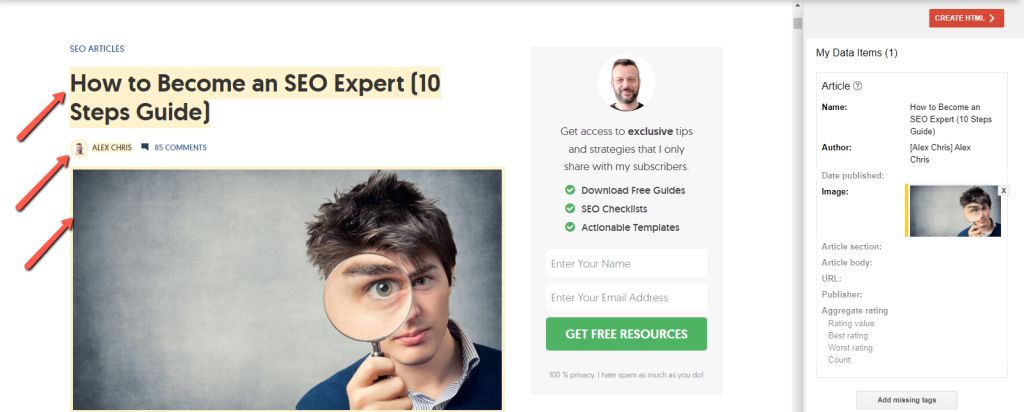The image size is (1024, 412).
Task: Select the image thumbnail in the Data Items panel
Action: [x=955, y=211]
